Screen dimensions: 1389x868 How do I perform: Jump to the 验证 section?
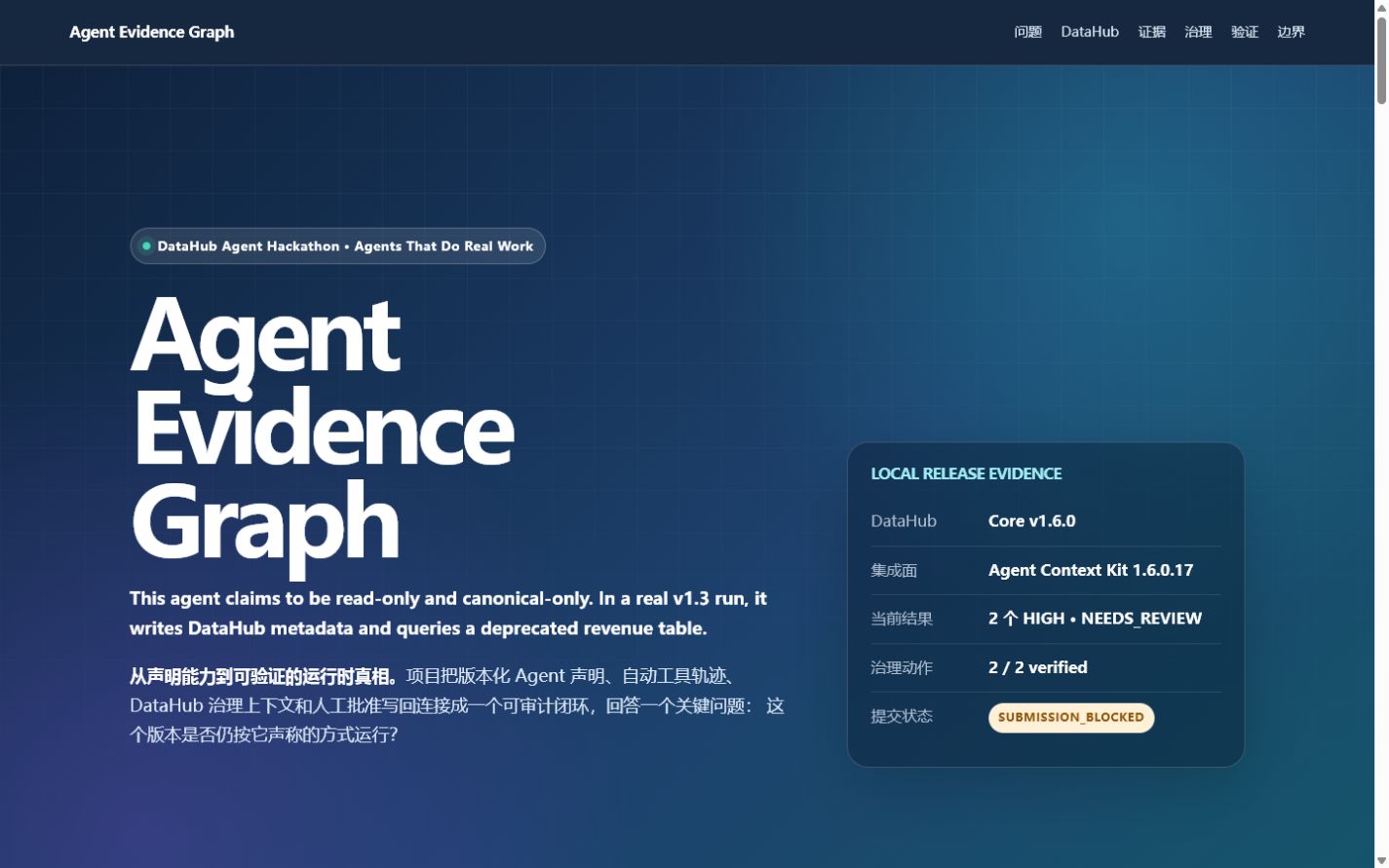pyautogui.click(x=1245, y=32)
